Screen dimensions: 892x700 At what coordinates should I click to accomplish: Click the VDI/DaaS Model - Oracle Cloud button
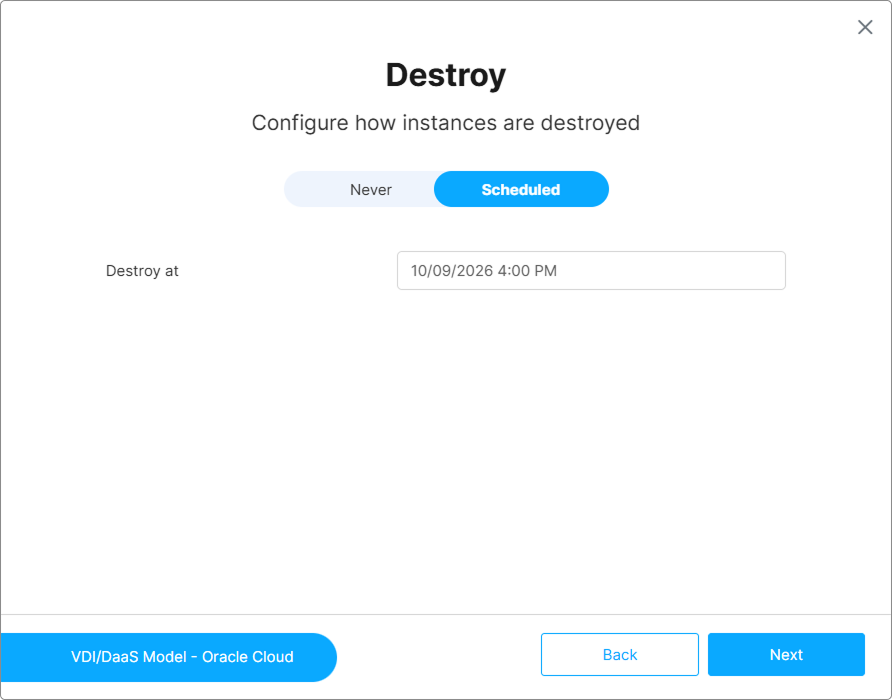coord(168,657)
